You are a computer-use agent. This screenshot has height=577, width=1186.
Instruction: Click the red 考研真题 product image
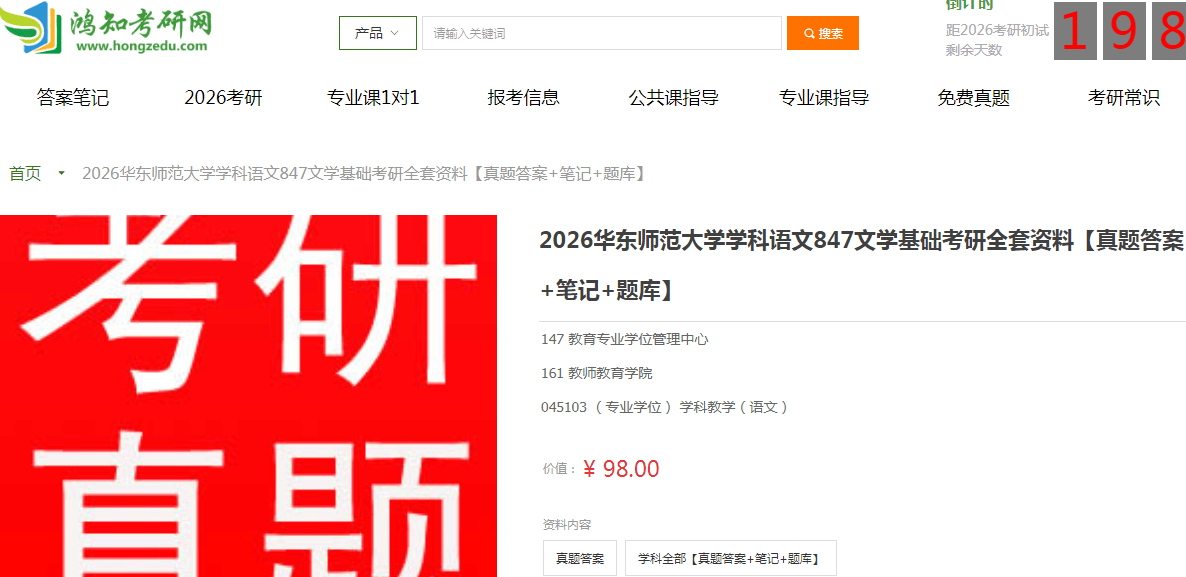(248, 396)
